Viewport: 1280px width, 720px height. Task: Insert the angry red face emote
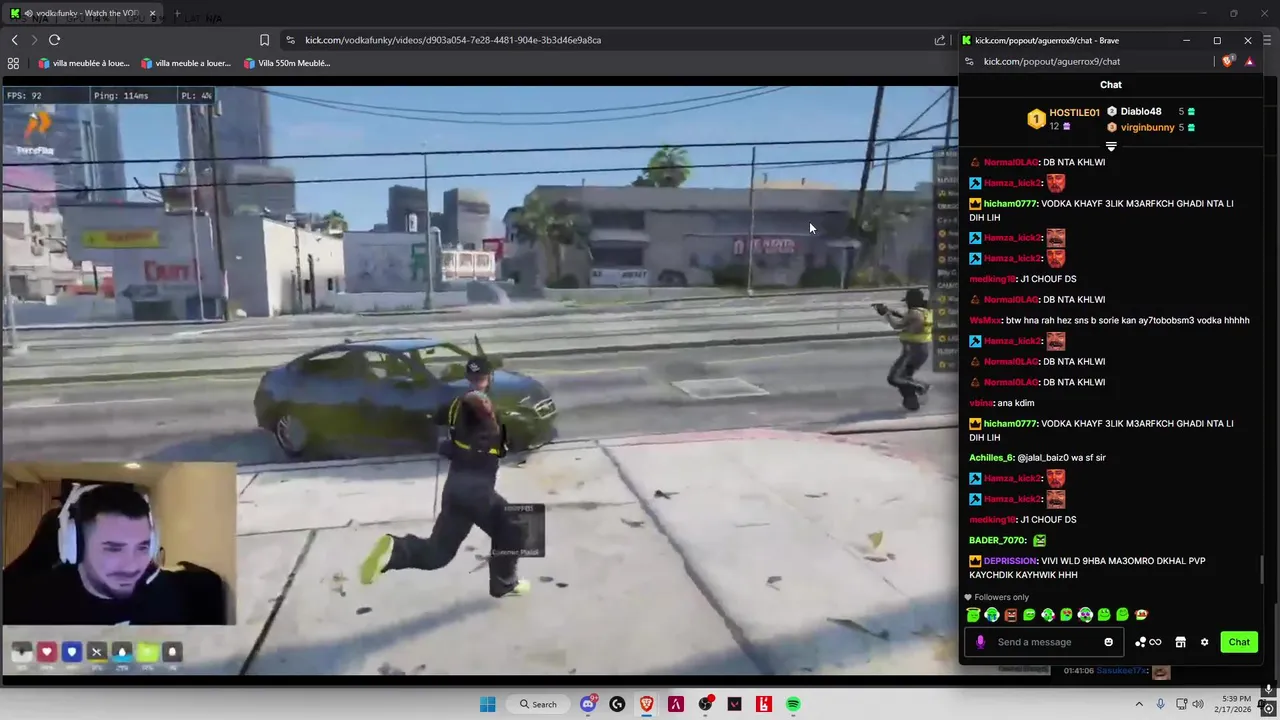pos(1010,615)
